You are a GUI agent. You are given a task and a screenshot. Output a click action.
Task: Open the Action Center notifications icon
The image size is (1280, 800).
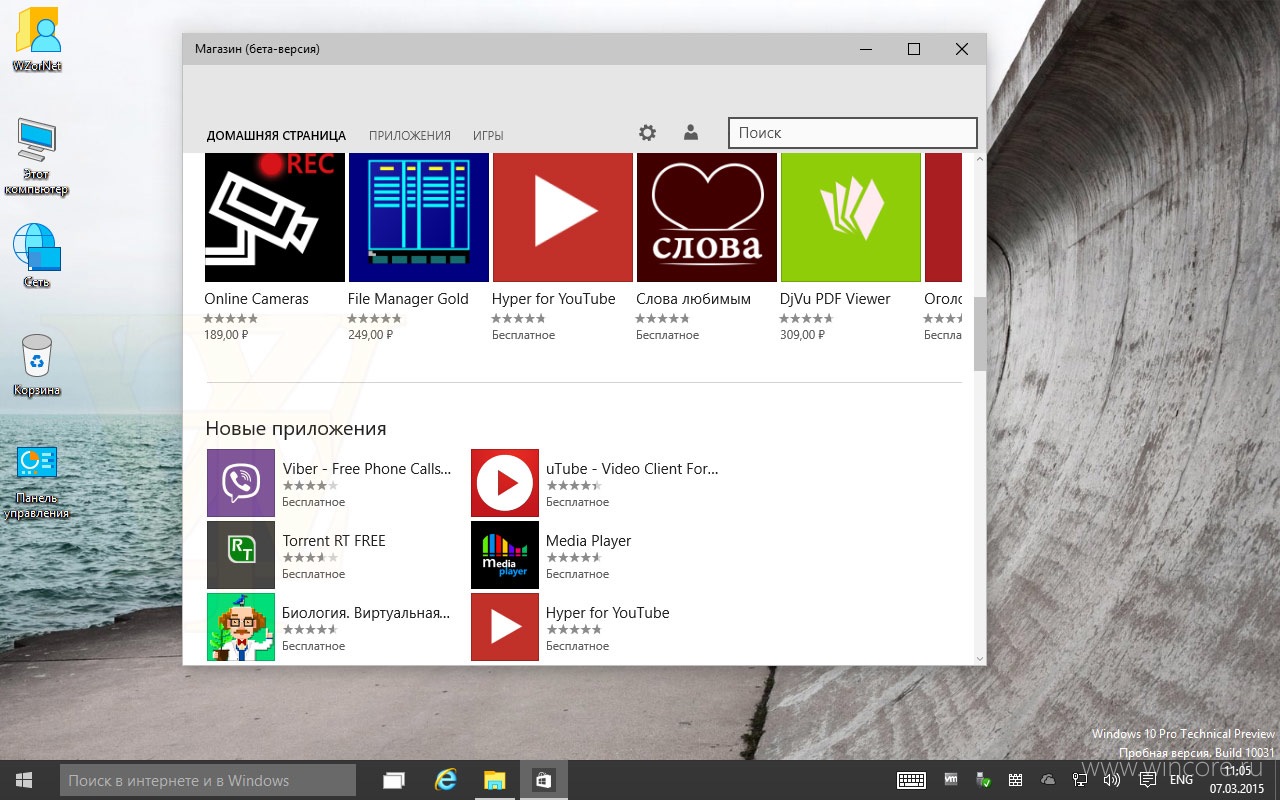[1148, 780]
